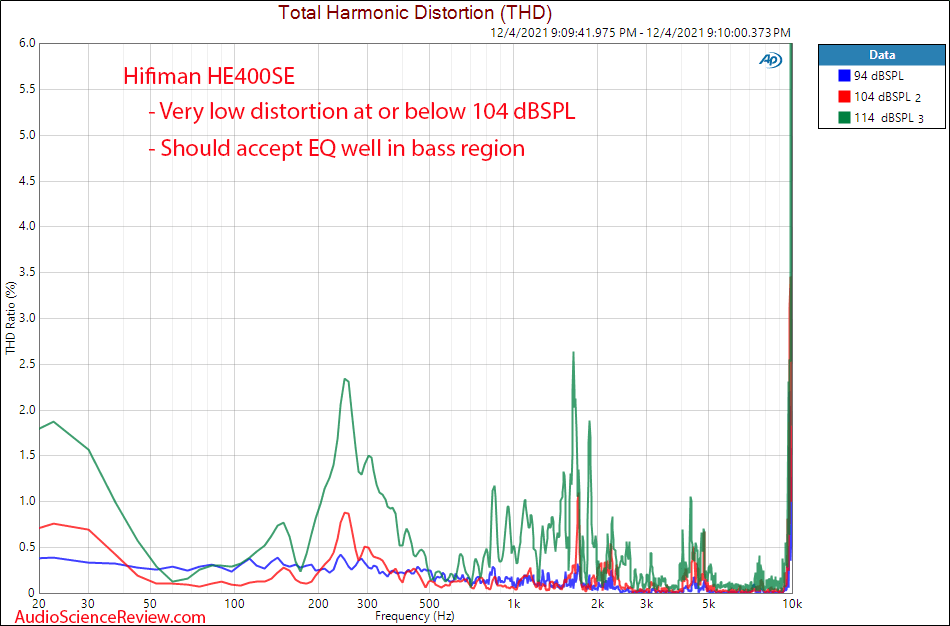
Task: Click the 'Should accept EQ well' annotation
Action: coord(337,148)
